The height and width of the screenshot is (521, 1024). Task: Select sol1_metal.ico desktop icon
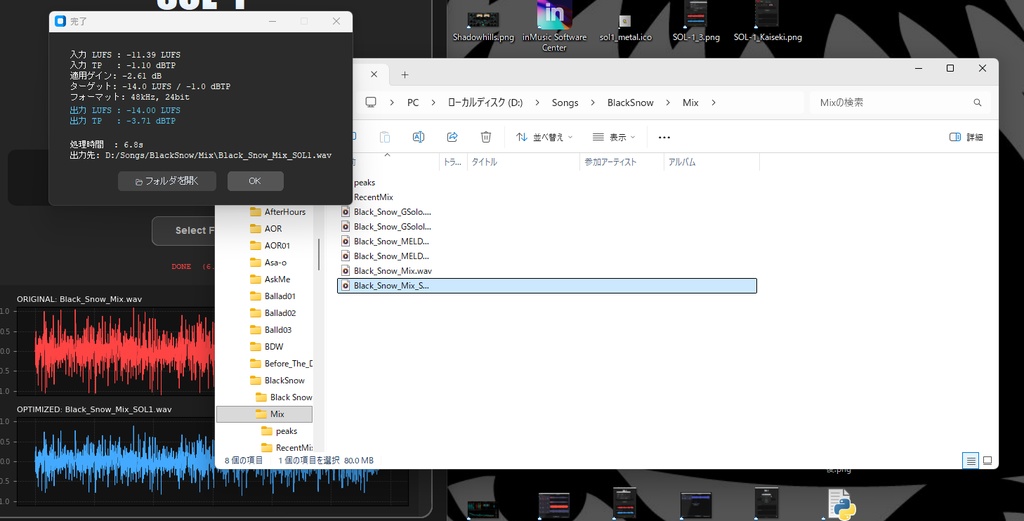click(626, 26)
